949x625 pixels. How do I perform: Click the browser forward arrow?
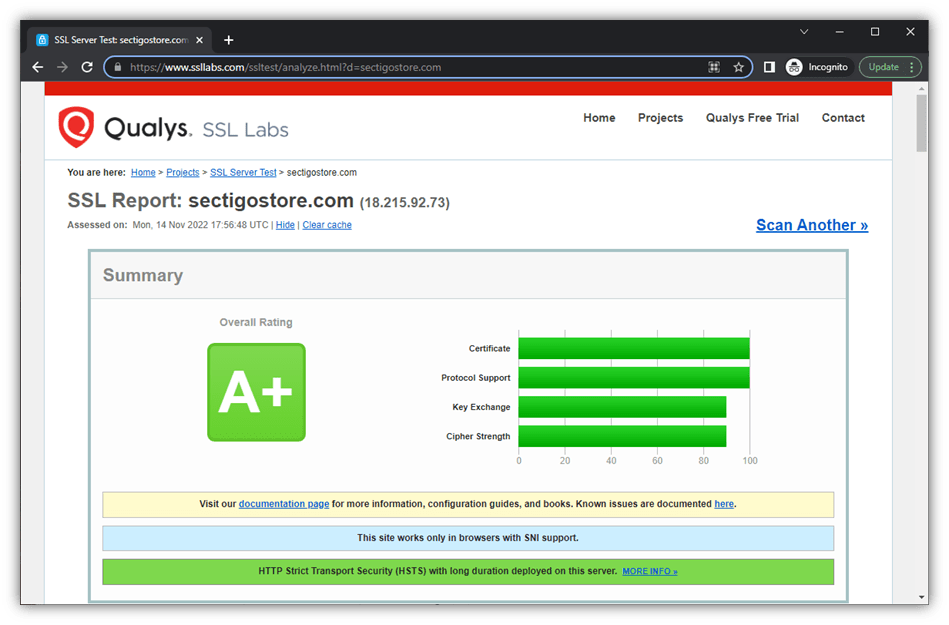point(62,67)
